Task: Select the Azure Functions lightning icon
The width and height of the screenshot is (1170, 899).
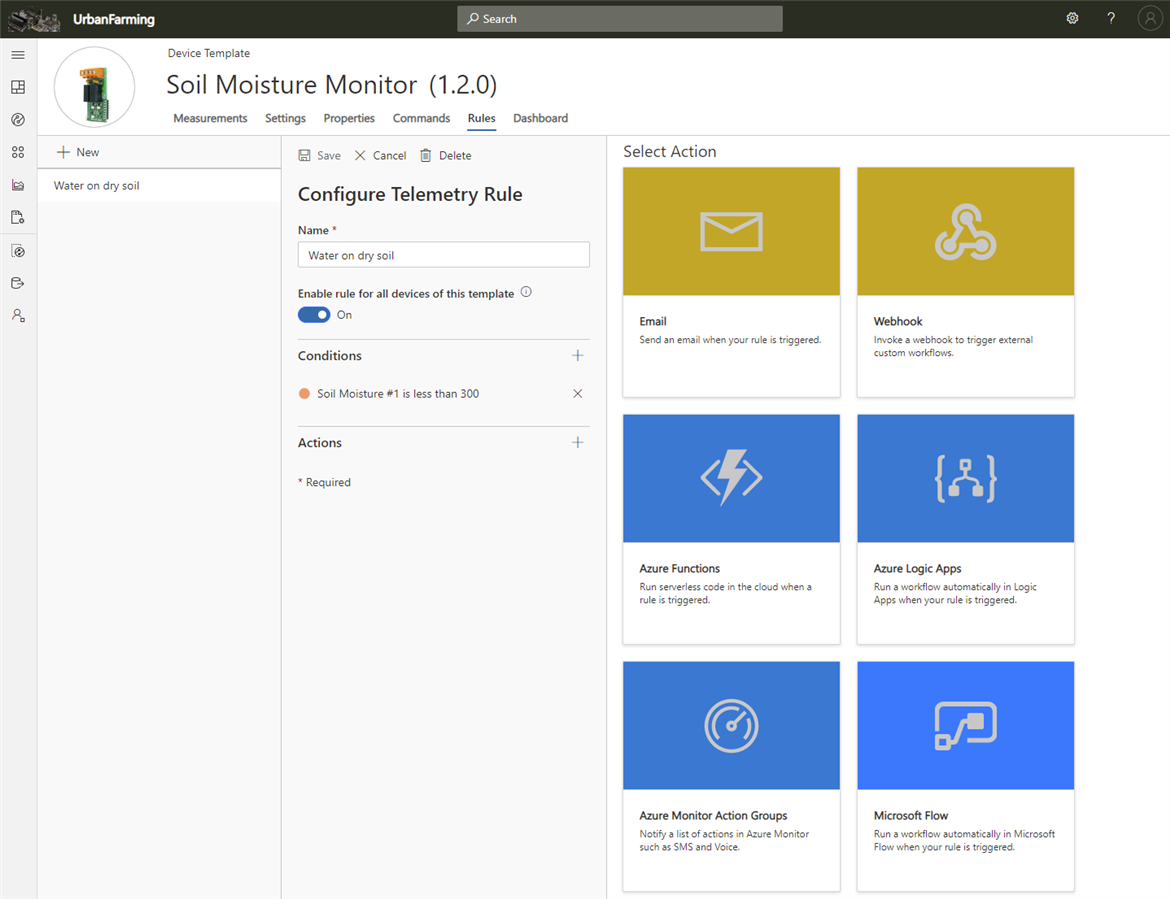Action: point(731,478)
